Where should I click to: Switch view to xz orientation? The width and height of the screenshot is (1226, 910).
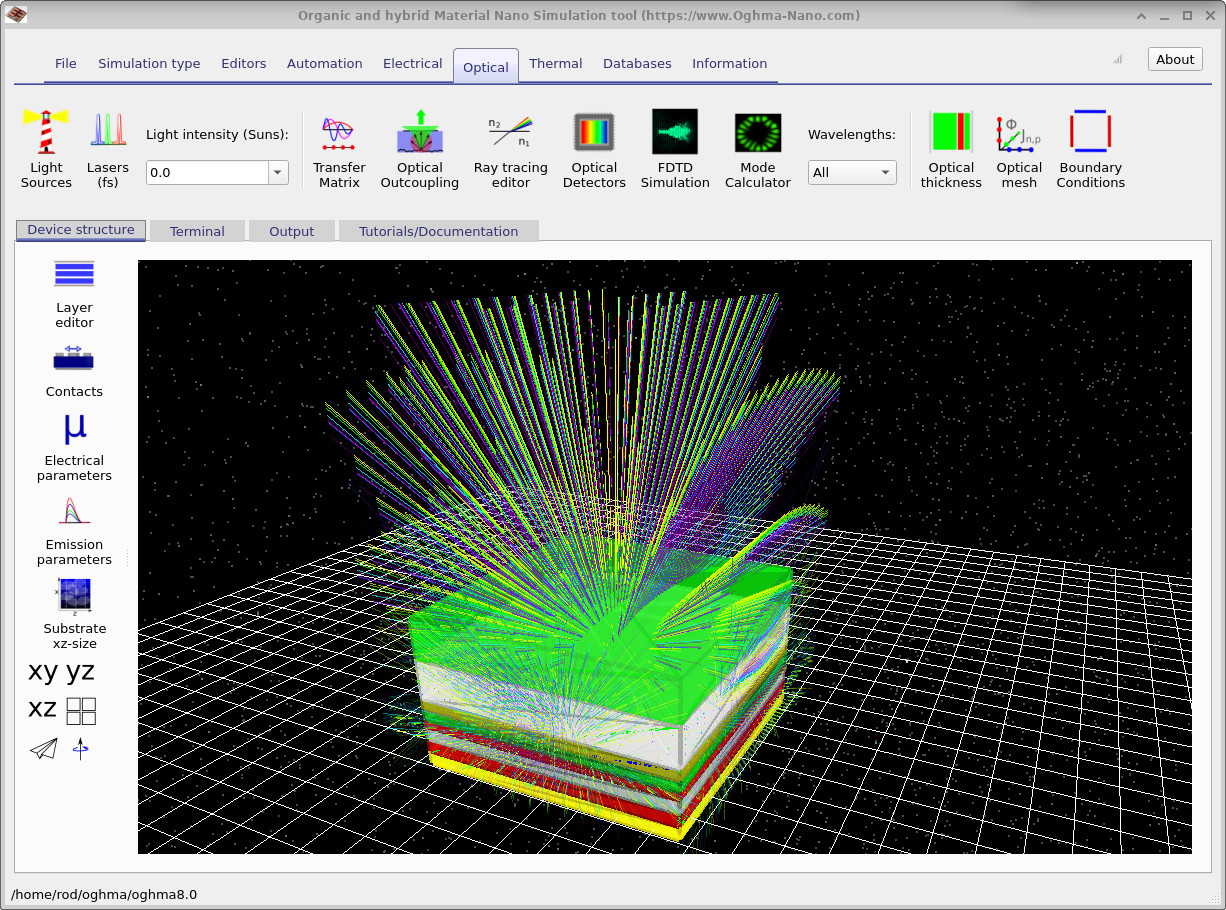(x=42, y=709)
